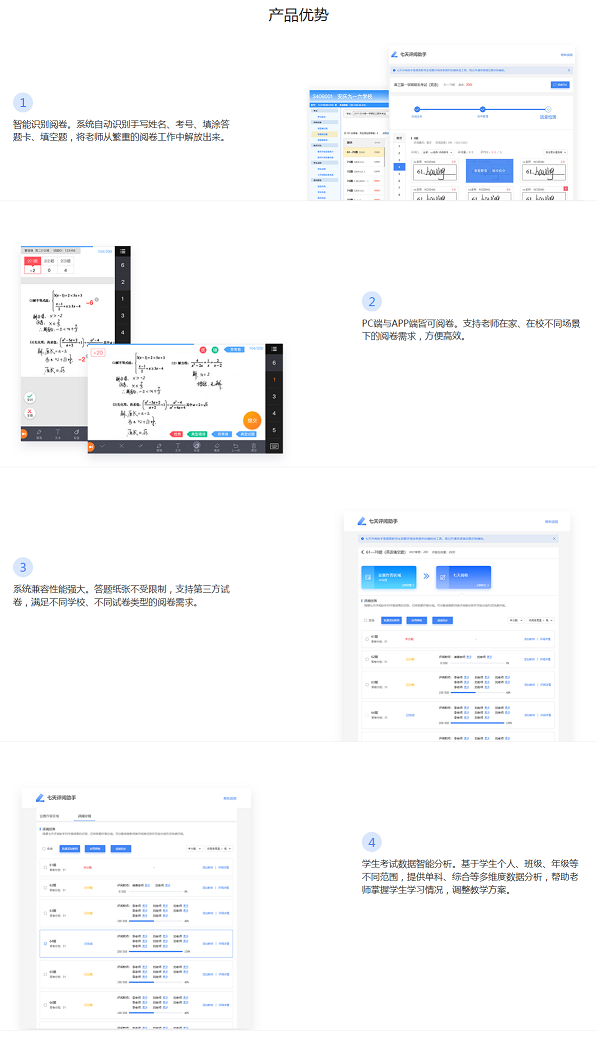Select the text T tool on back tablet toolbar
The width and height of the screenshot is (597, 1046).
(58, 434)
